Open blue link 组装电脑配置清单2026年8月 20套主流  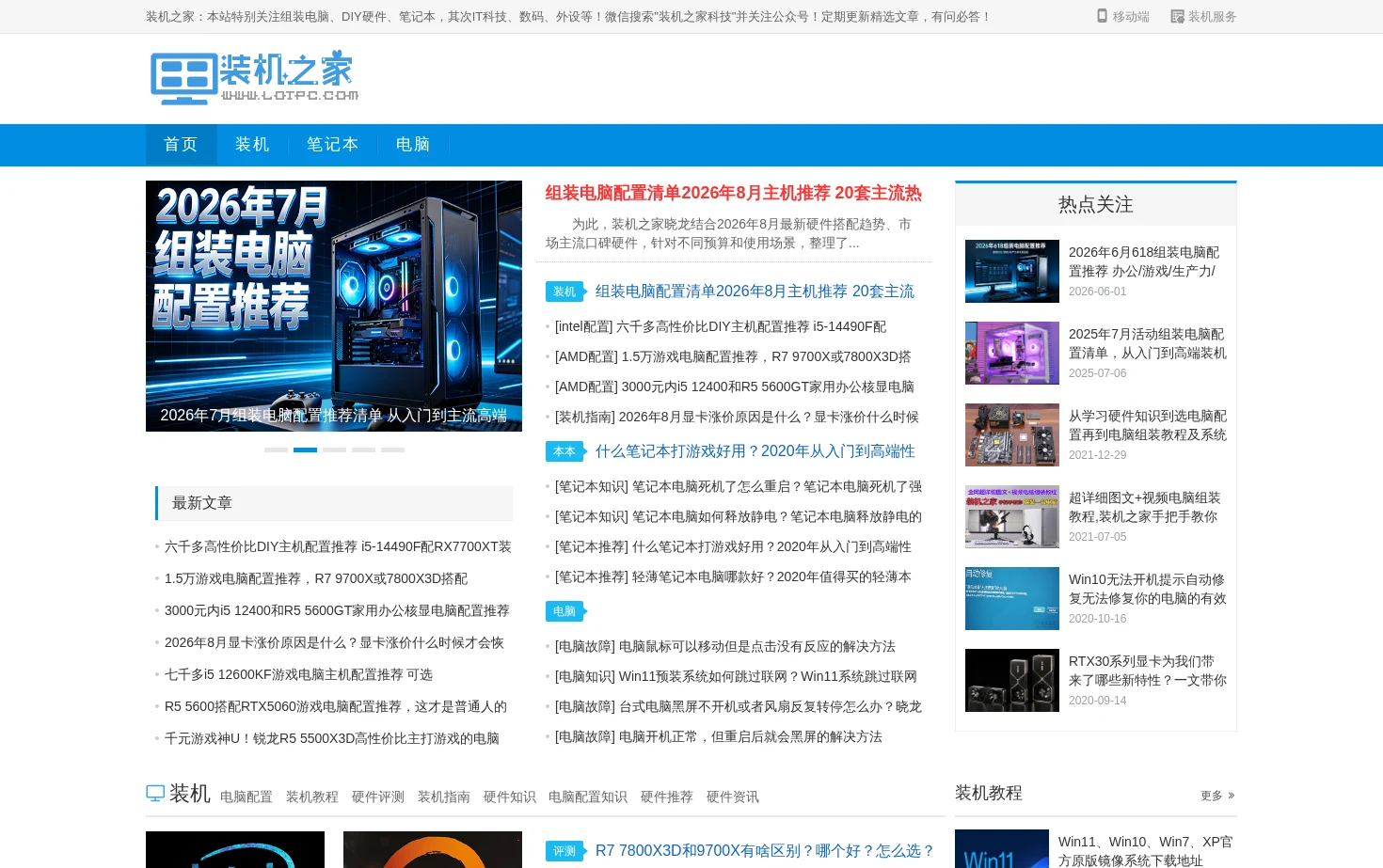755,292
